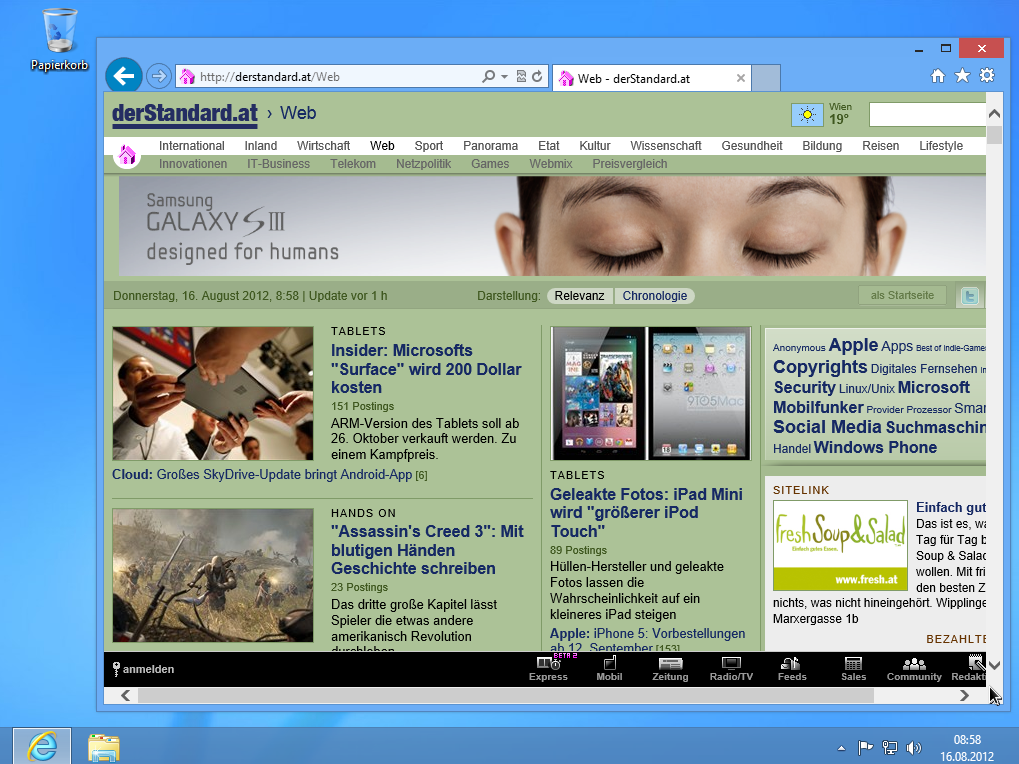Open the address bar dropdown arrow
This screenshot has height=764, width=1019.
click(504, 77)
